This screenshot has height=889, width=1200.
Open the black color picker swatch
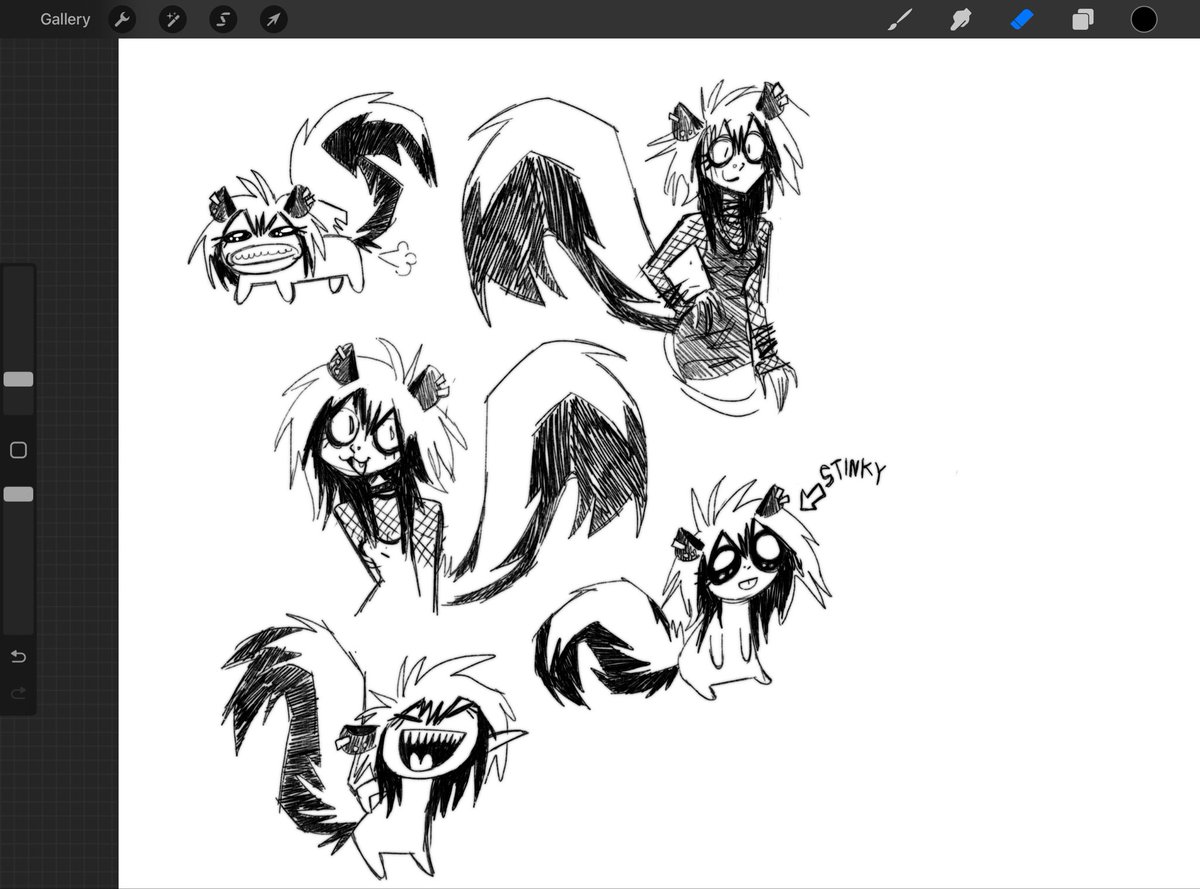pyautogui.click(x=1144, y=19)
